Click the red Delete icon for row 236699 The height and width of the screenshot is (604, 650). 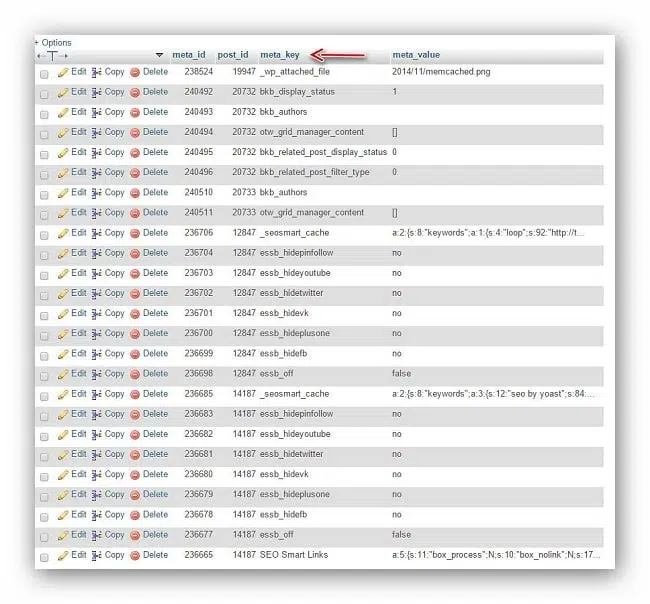tap(135, 354)
